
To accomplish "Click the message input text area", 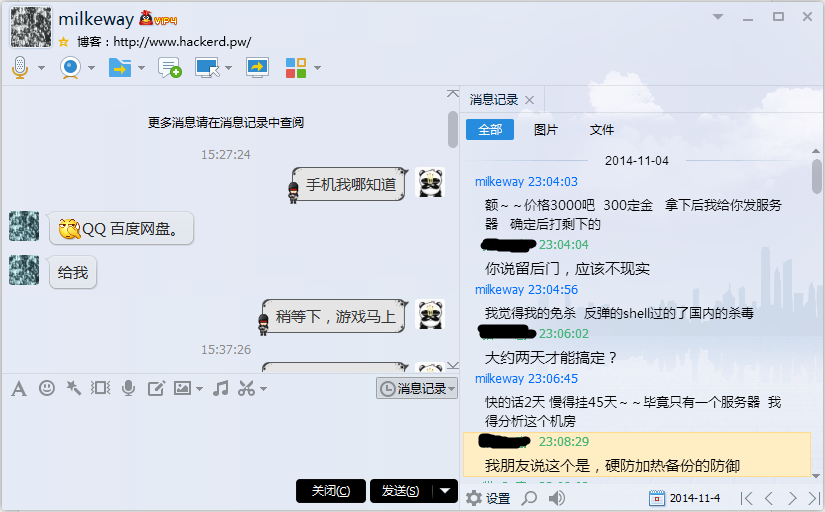I will pyautogui.click(x=229, y=438).
